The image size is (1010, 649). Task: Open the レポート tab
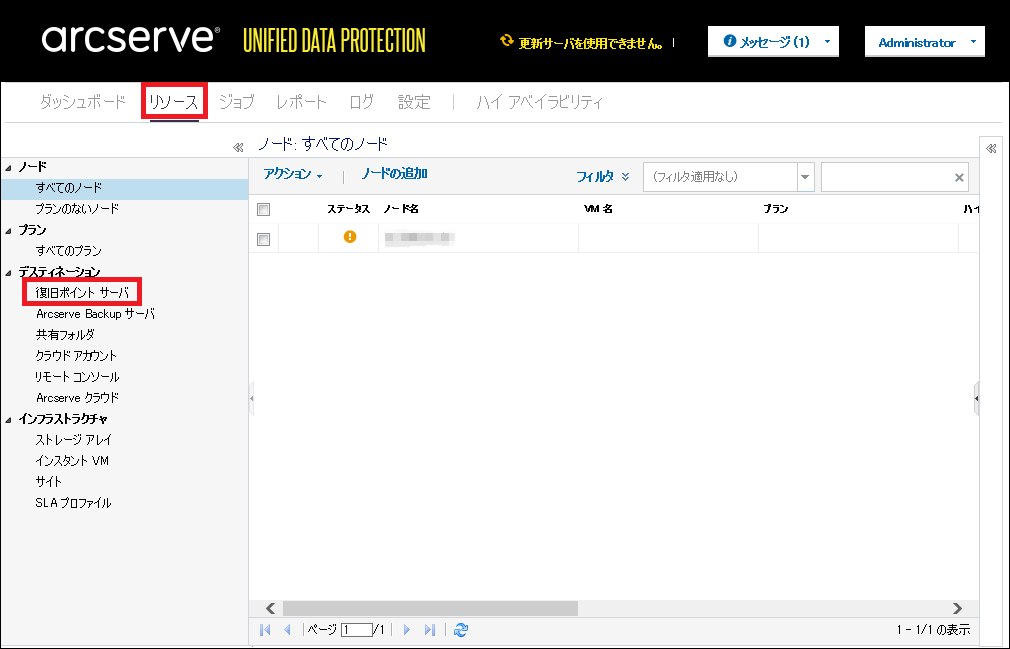pyautogui.click(x=301, y=102)
